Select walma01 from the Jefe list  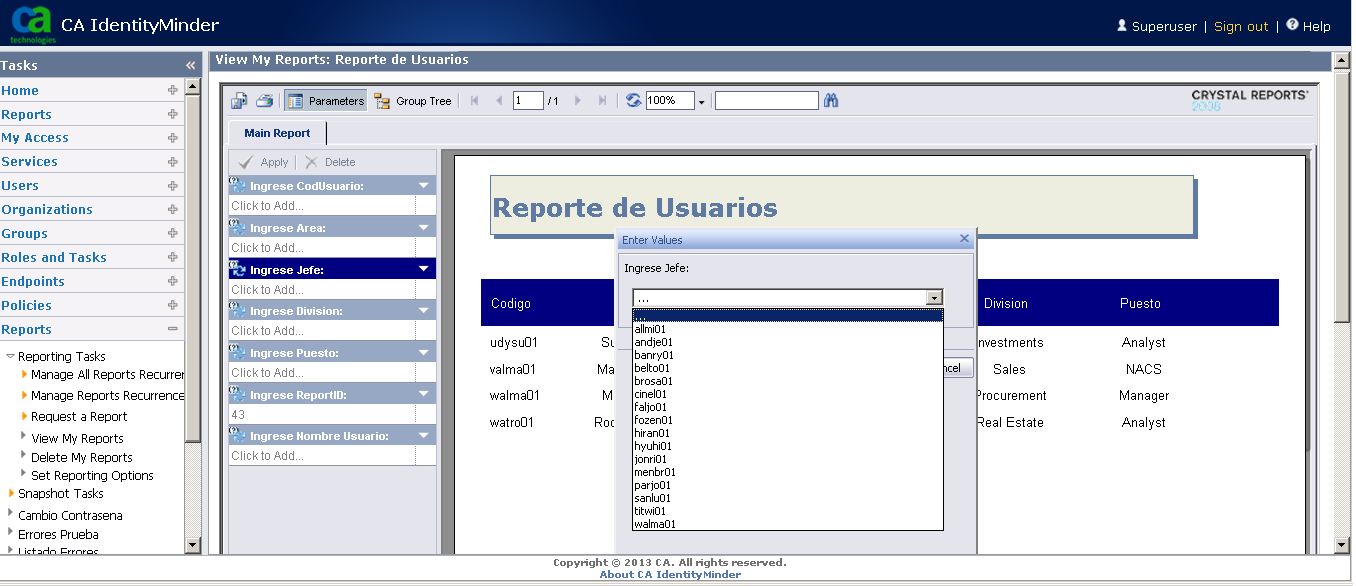click(788, 524)
